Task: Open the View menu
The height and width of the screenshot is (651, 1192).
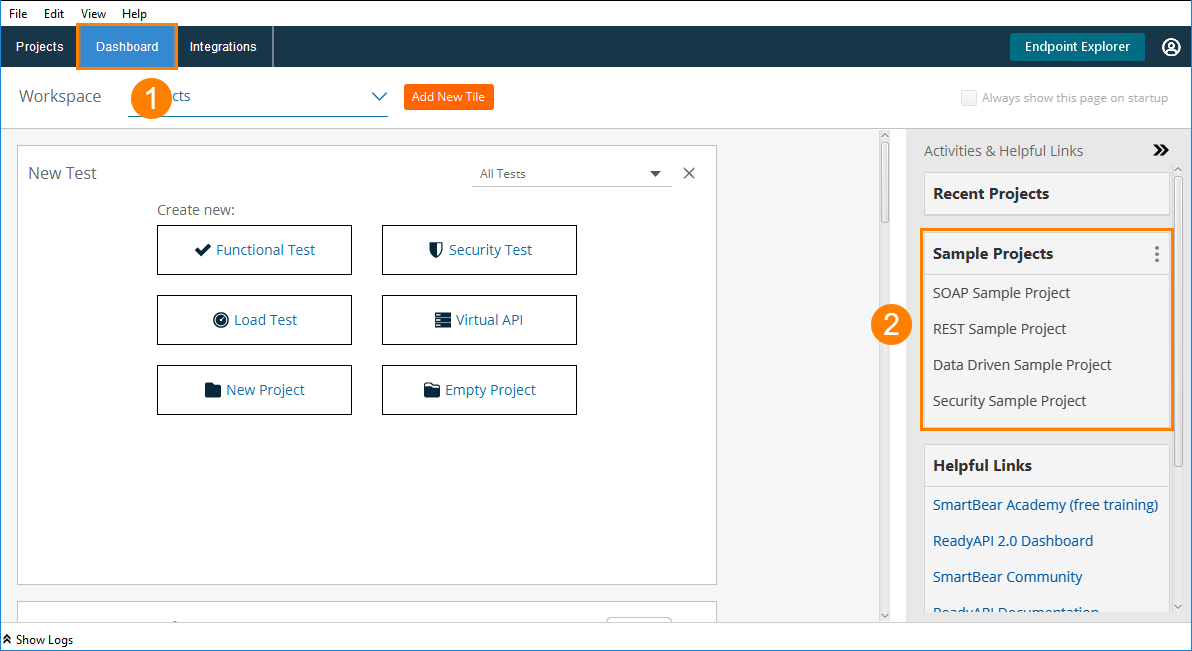Action: (x=92, y=13)
